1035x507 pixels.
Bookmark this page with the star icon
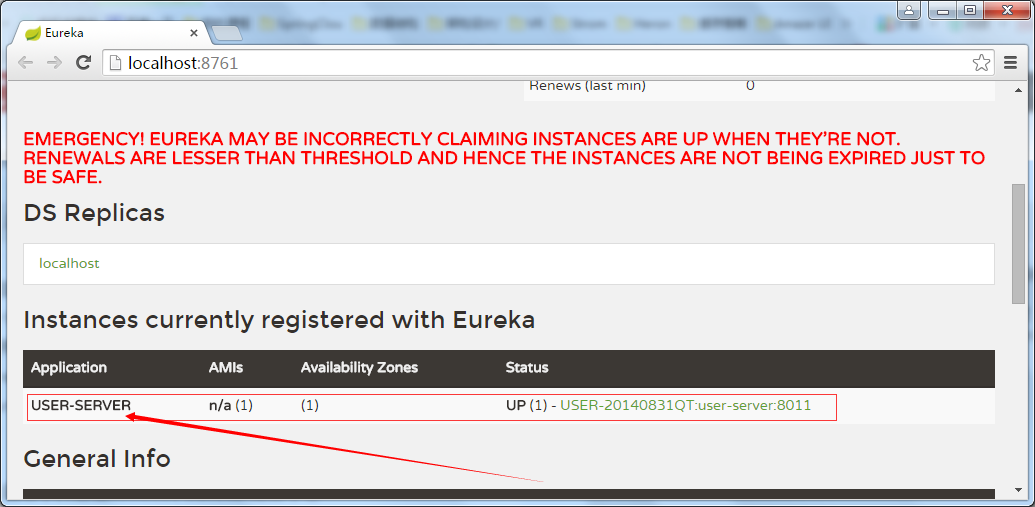[981, 63]
